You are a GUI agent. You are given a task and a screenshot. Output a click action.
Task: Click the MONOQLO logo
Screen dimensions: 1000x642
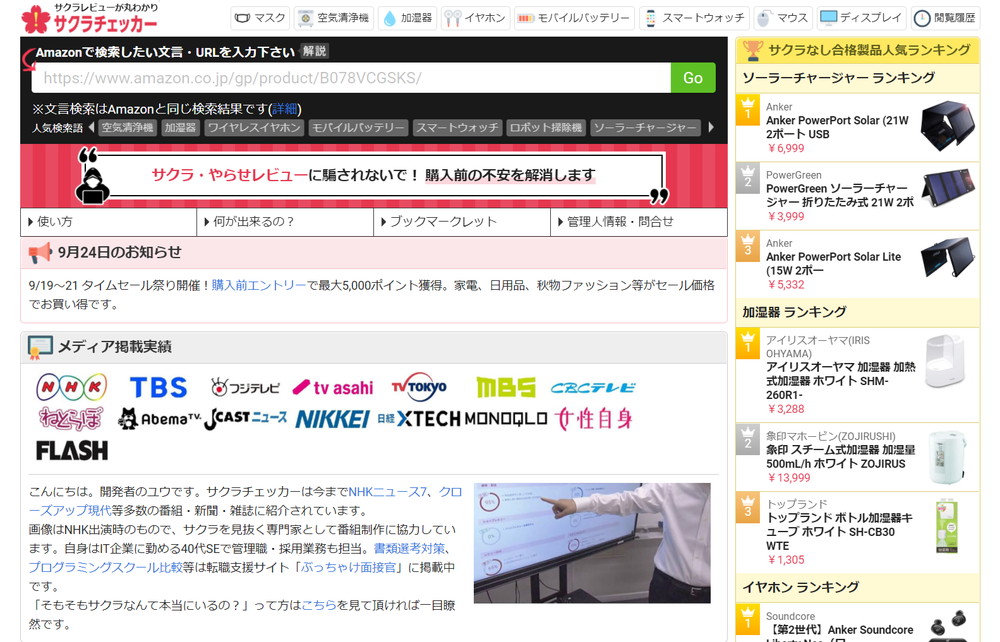tap(506, 419)
